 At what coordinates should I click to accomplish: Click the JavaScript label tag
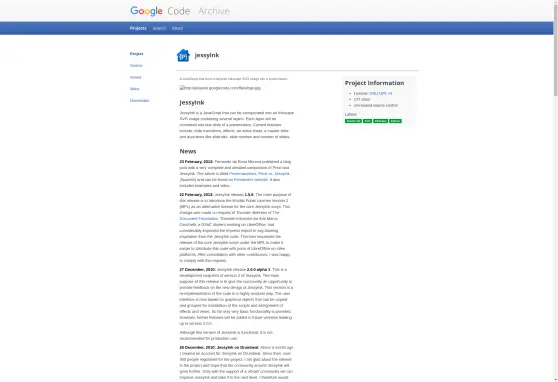click(x=353, y=121)
